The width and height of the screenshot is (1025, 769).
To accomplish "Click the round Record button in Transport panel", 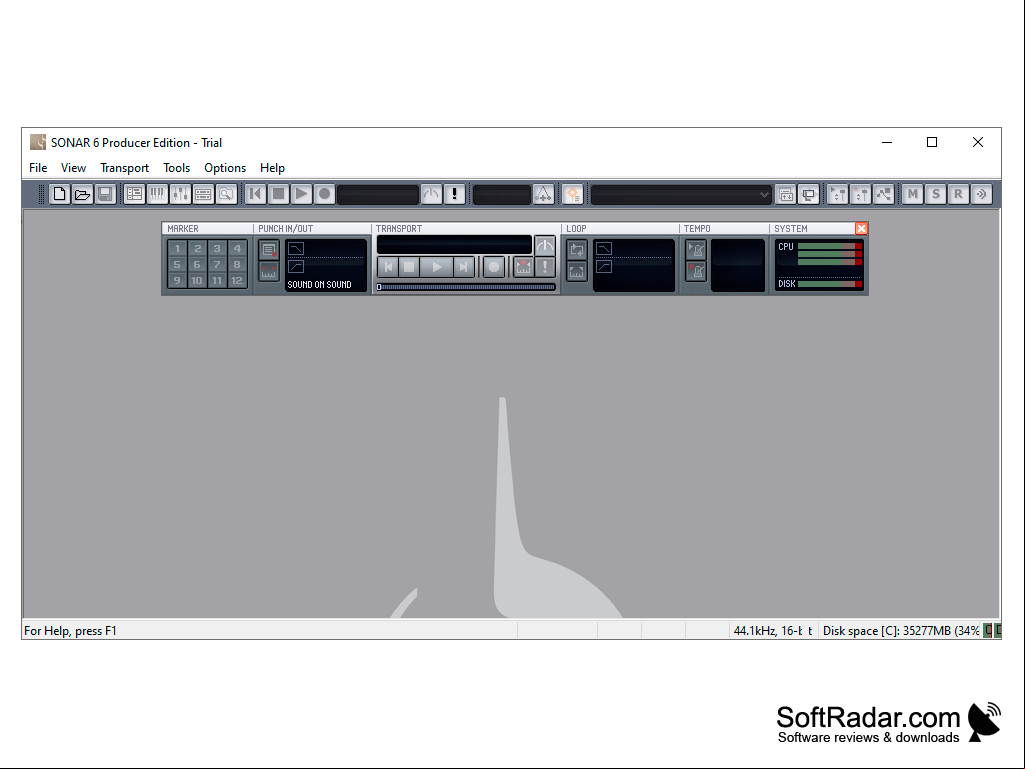I will coord(494,267).
